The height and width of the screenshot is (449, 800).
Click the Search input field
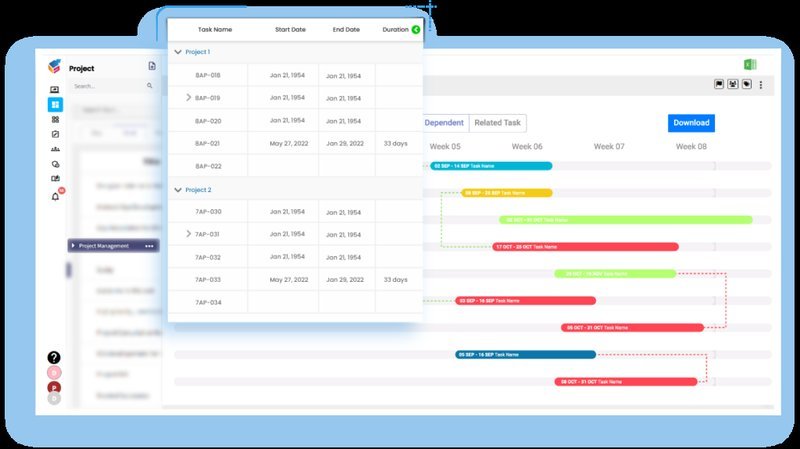pyautogui.click(x=113, y=86)
